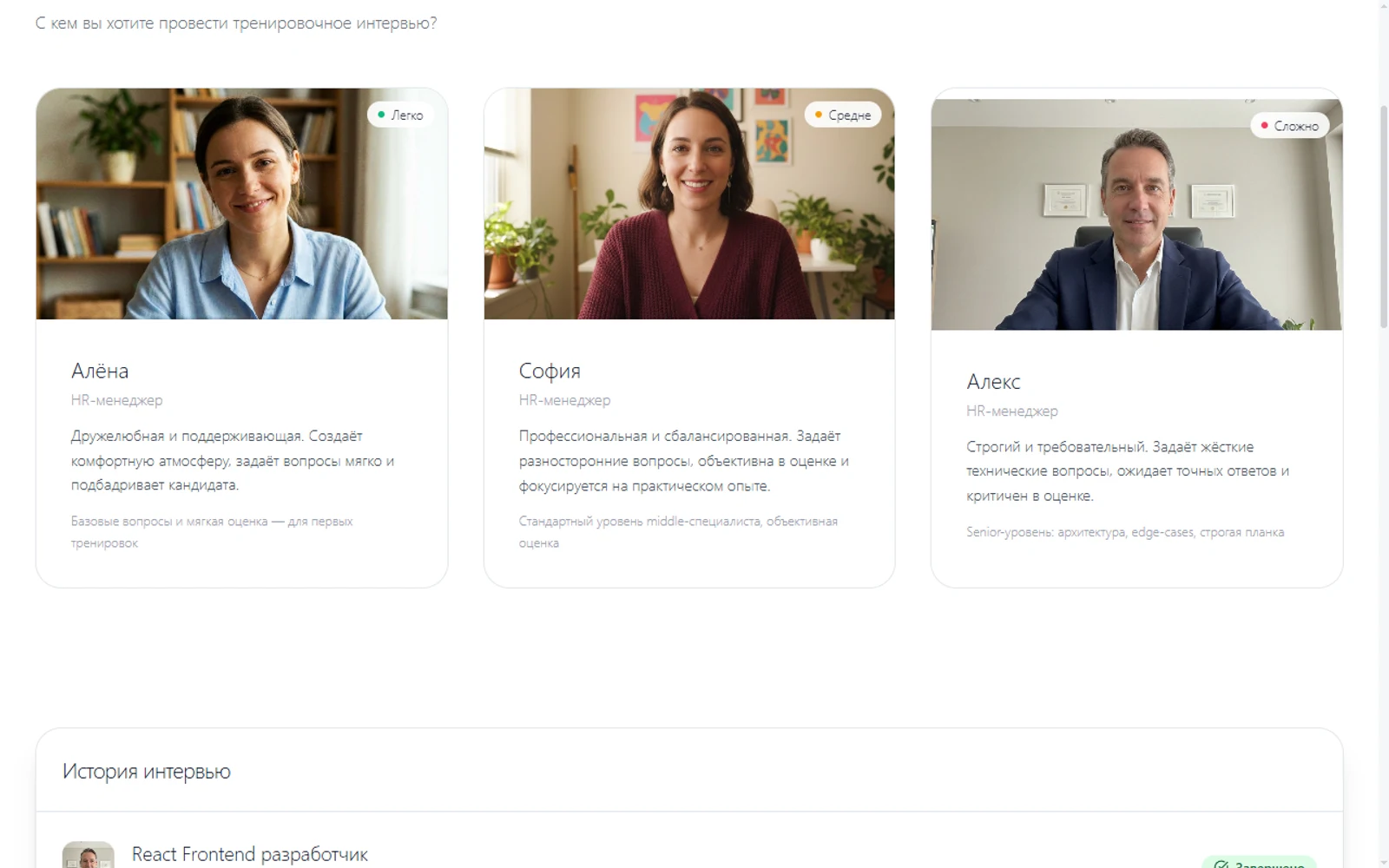The width and height of the screenshot is (1389, 868).
Task: Click София's professional description text
Action: (x=684, y=460)
